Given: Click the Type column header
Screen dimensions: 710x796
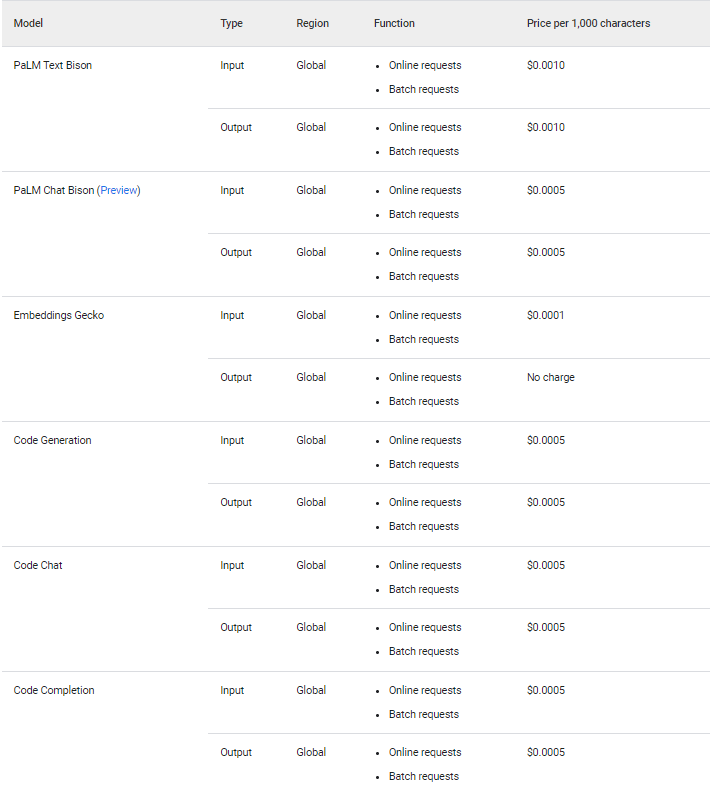Looking at the screenshot, I should pyautogui.click(x=231, y=23).
